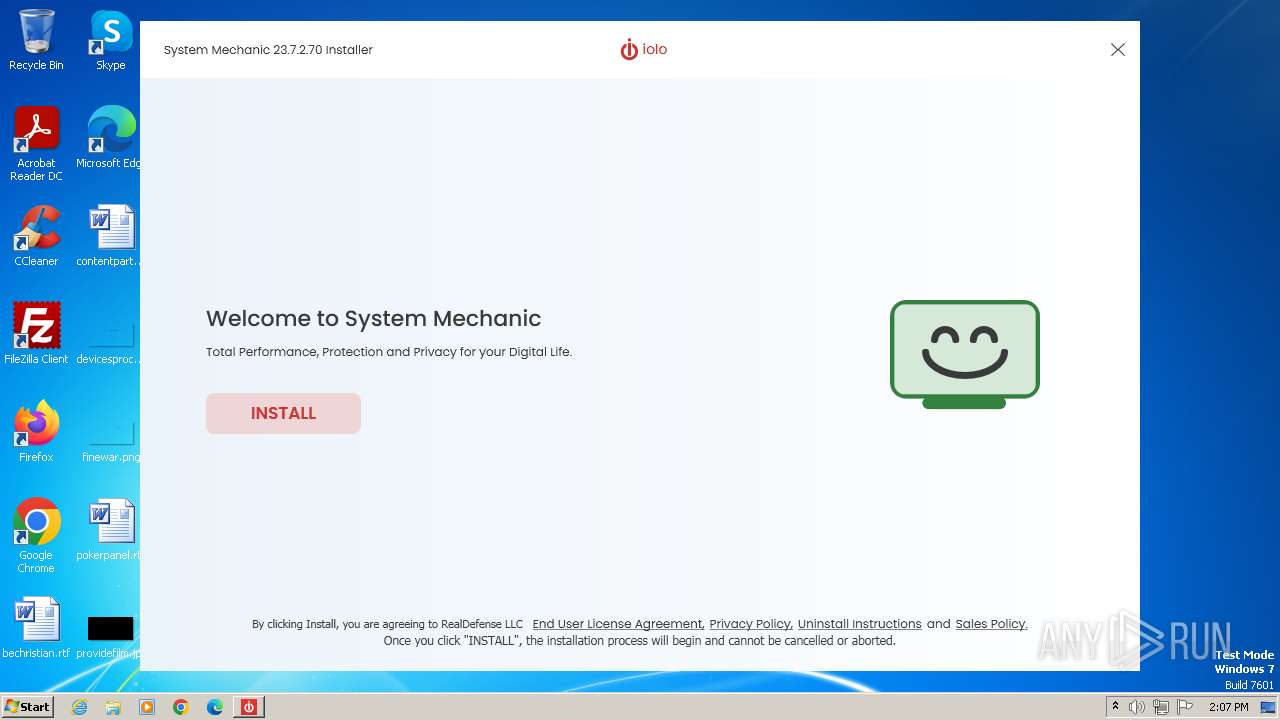The image size is (1280, 720).
Task: Click the smiling monitor illustration
Action: 965,354
